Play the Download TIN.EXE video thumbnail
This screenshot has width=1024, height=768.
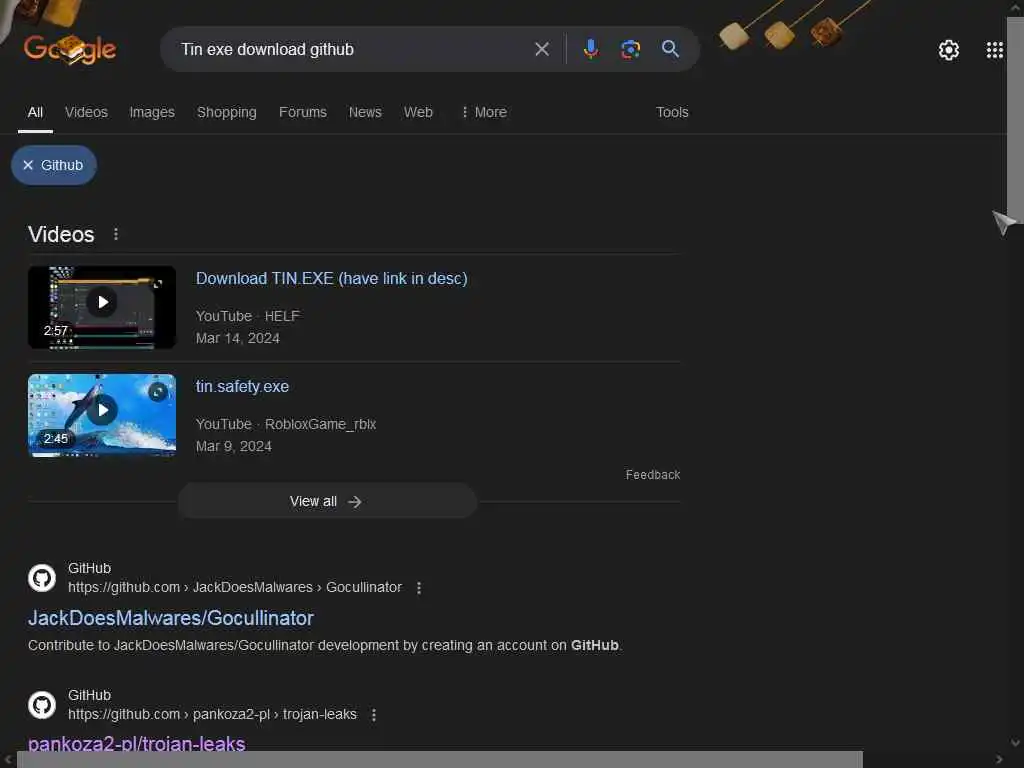tap(102, 307)
